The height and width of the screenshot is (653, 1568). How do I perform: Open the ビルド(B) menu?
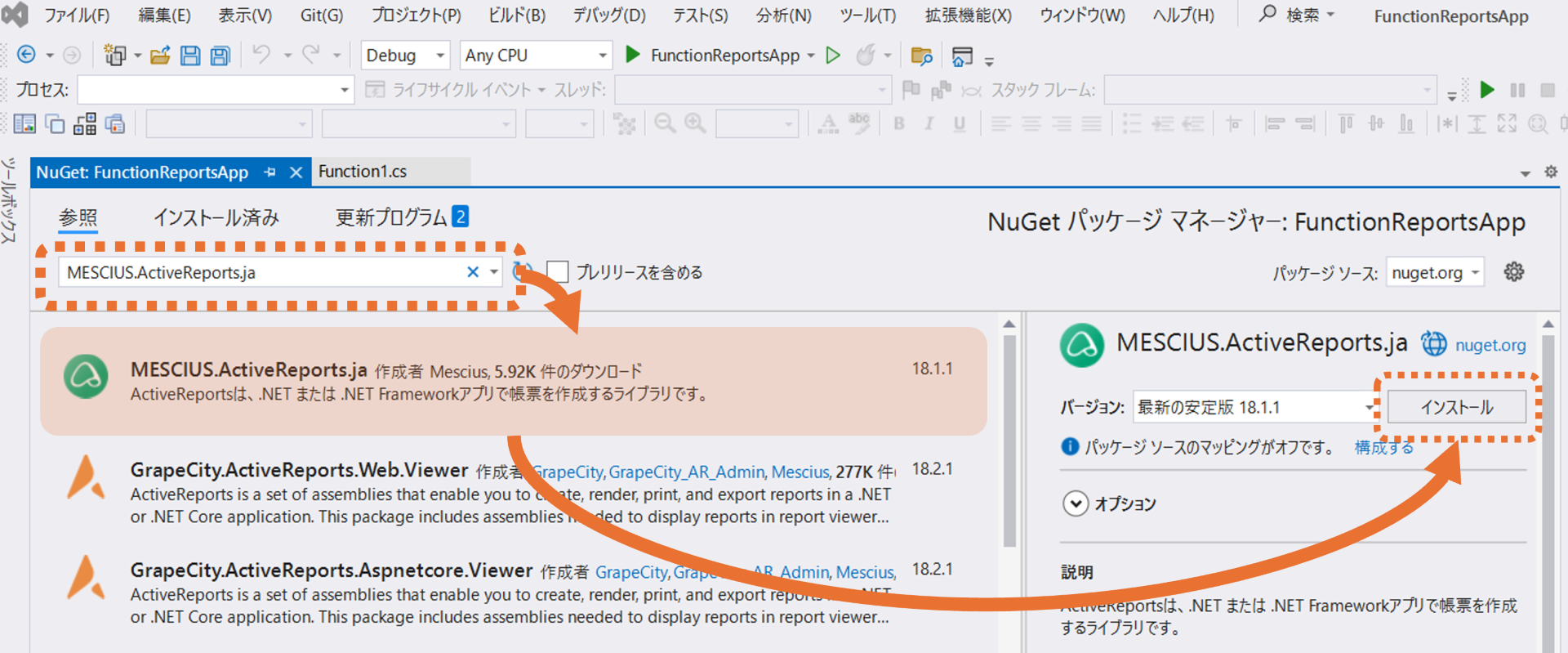pos(517,15)
